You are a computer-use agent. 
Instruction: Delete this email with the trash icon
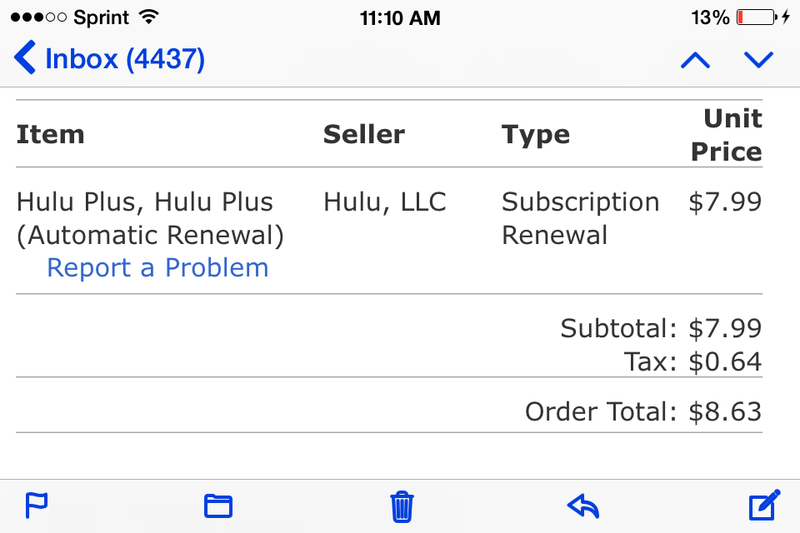point(401,506)
